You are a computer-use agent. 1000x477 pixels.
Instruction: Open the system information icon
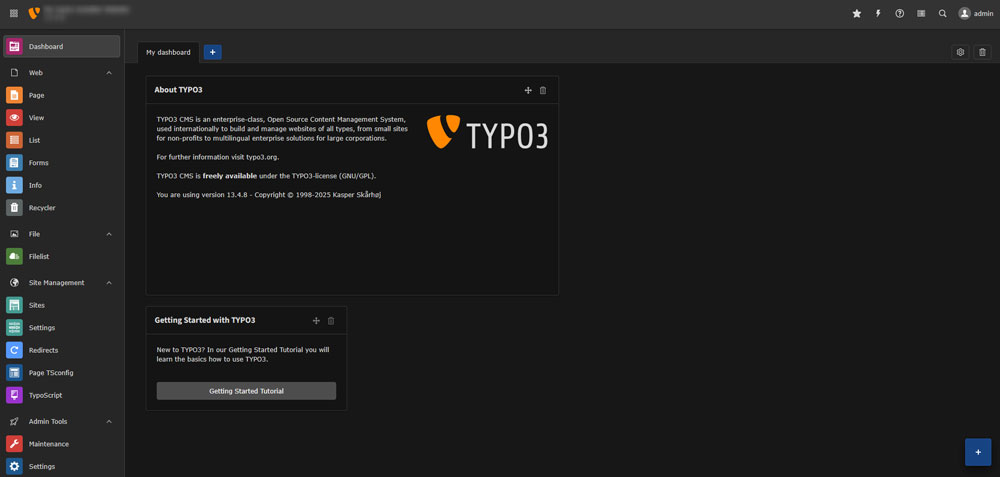click(x=921, y=13)
